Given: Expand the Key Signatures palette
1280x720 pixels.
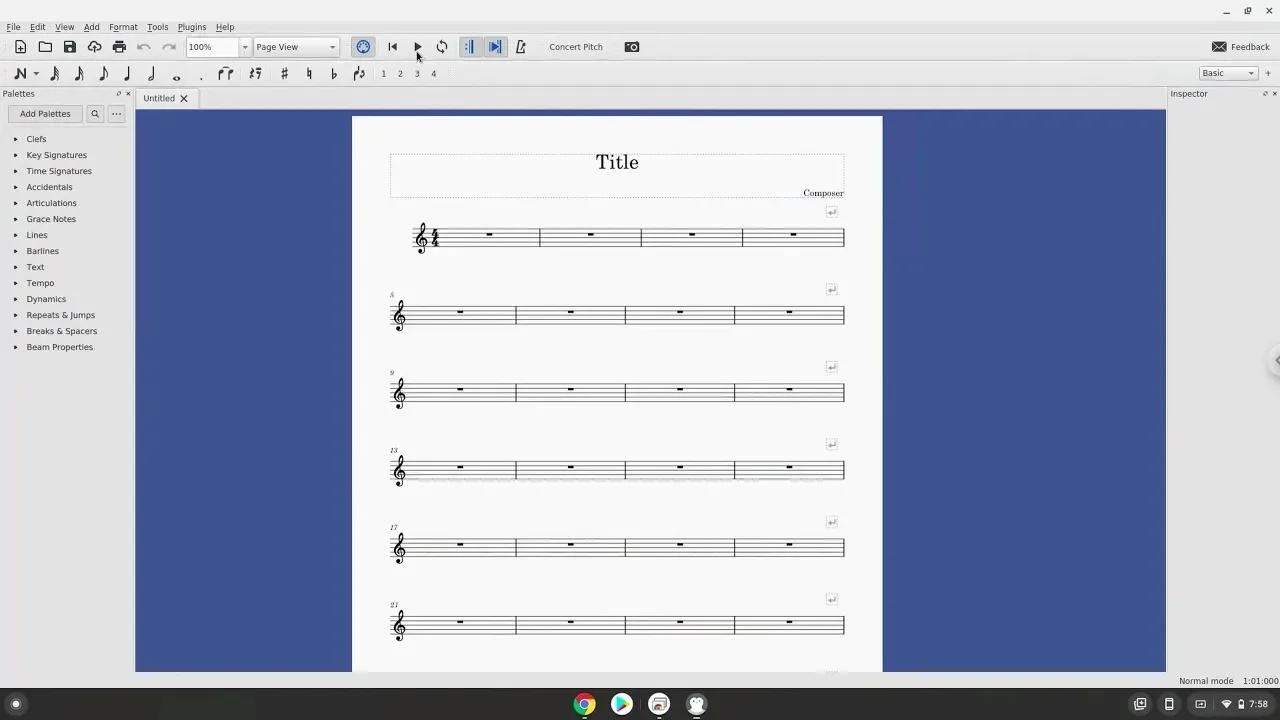Looking at the screenshot, I should [56, 155].
